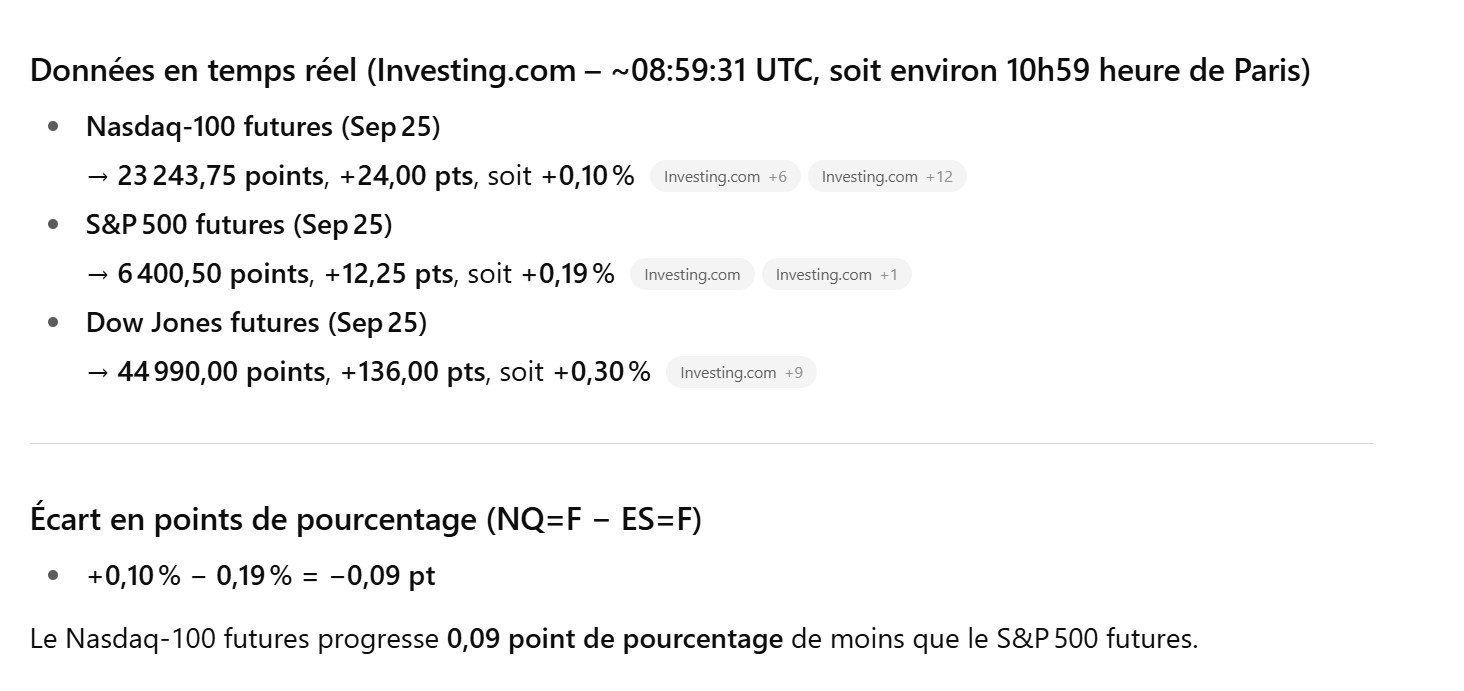Click the 'S&P 500 futures (Sep 25)' bullet title

point(239,225)
